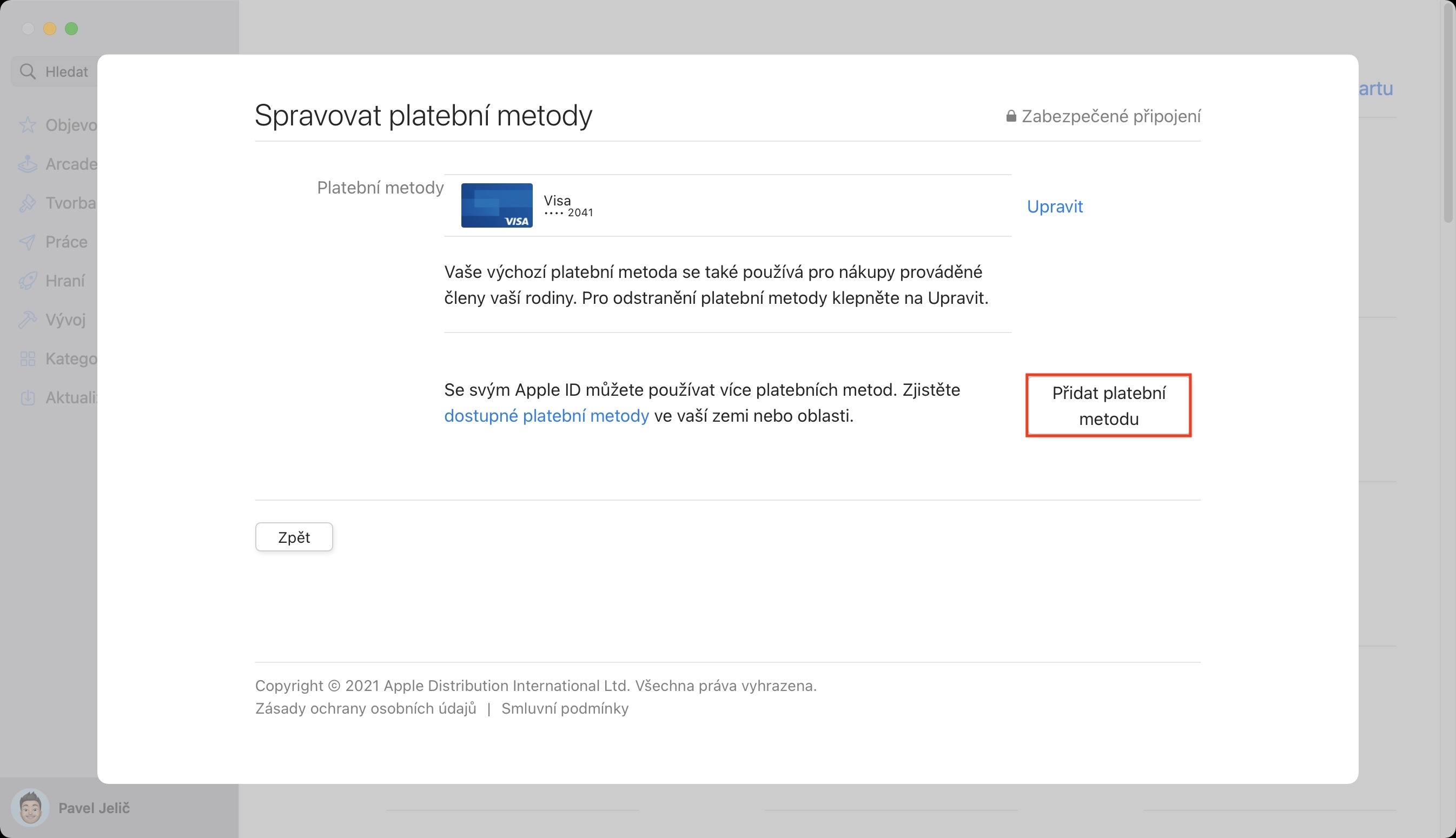Open Kategorie grid icon
This screenshot has width=1456, height=838.
click(27, 358)
